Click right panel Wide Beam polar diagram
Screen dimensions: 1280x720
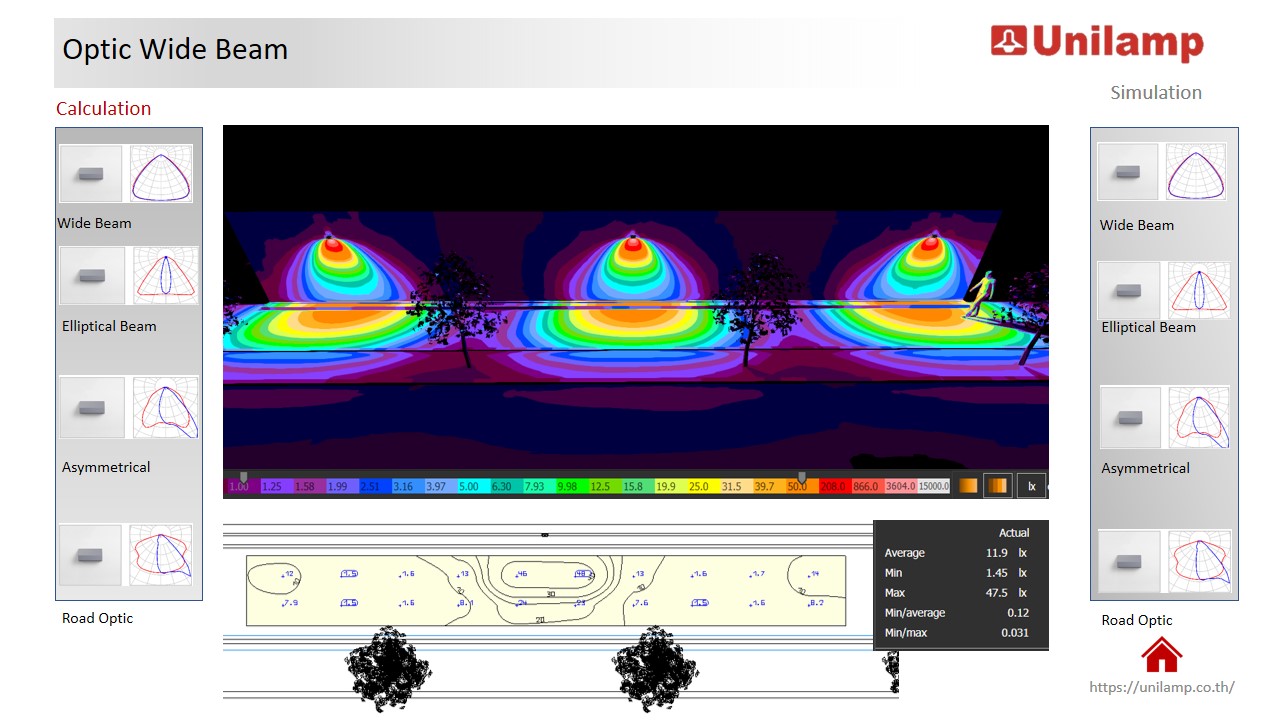coord(1196,172)
